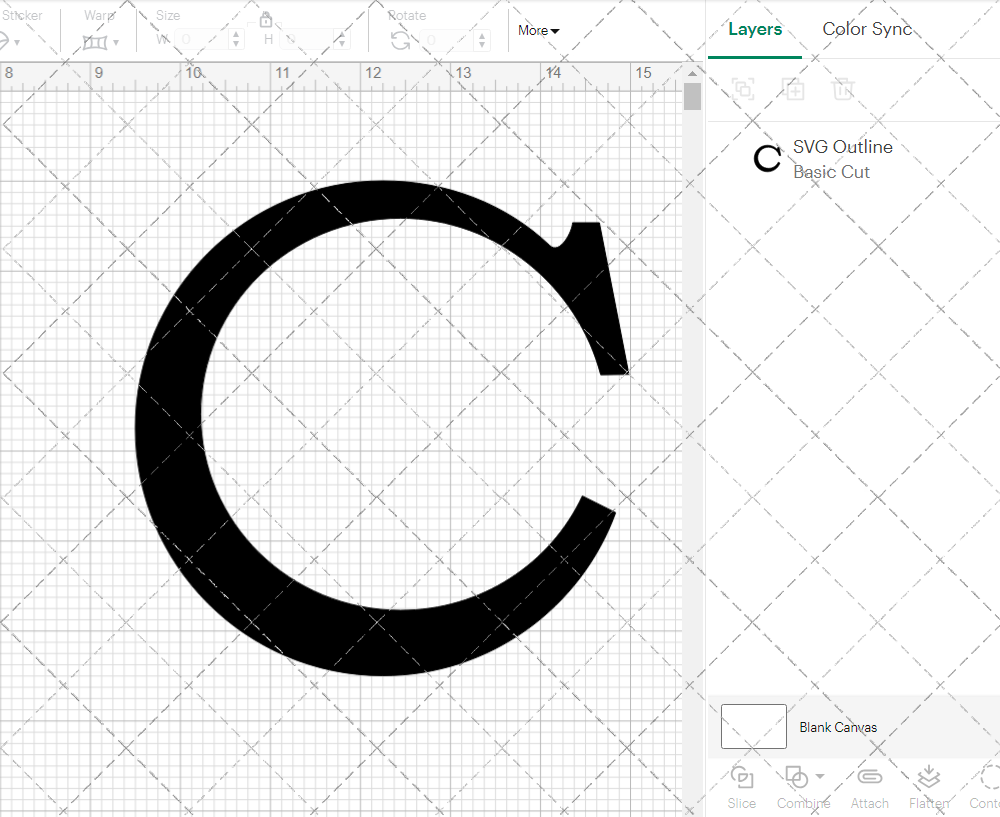This screenshot has height=817, width=1000.
Task: Open the Blank Canvas color swatch
Action: click(x=753, y=727)
